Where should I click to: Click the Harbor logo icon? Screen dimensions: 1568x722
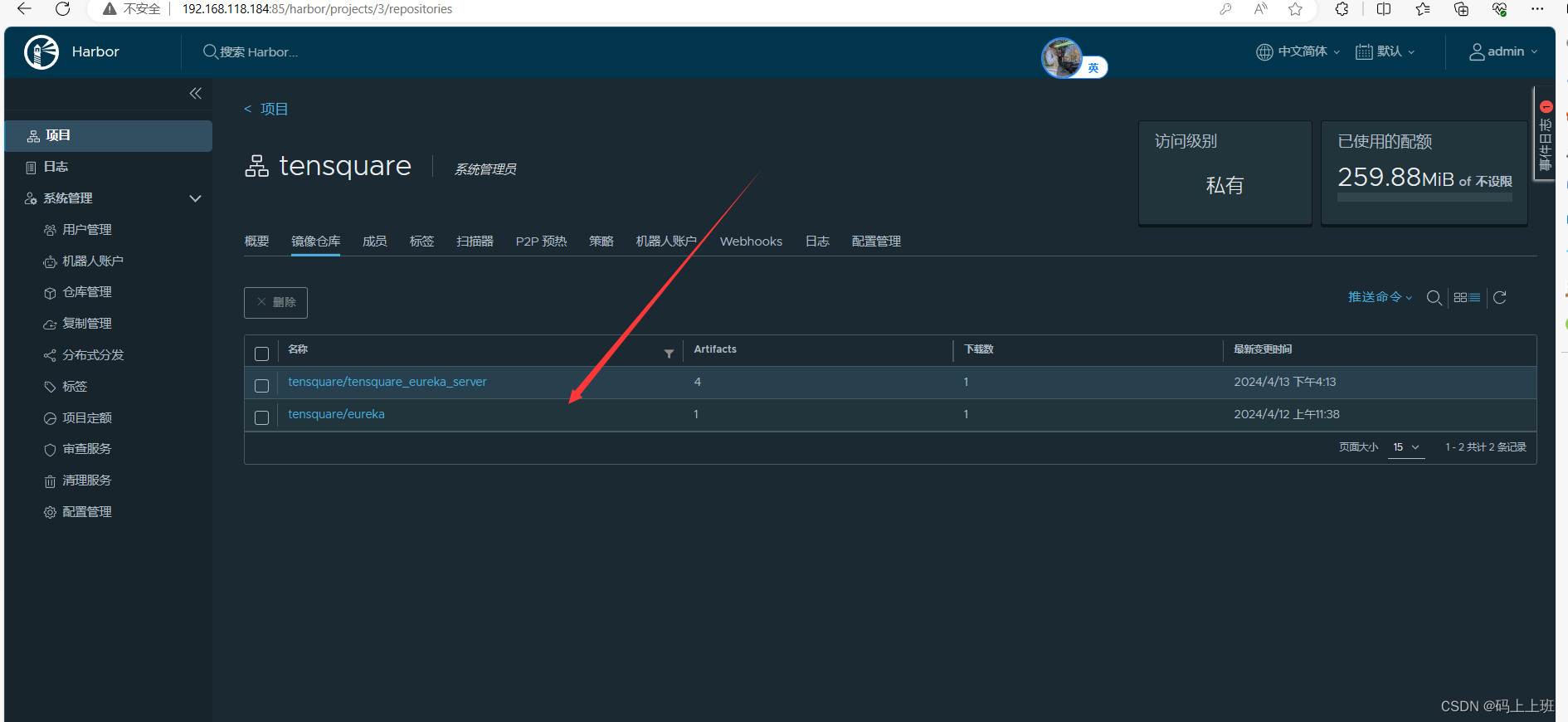coord(41,52)
